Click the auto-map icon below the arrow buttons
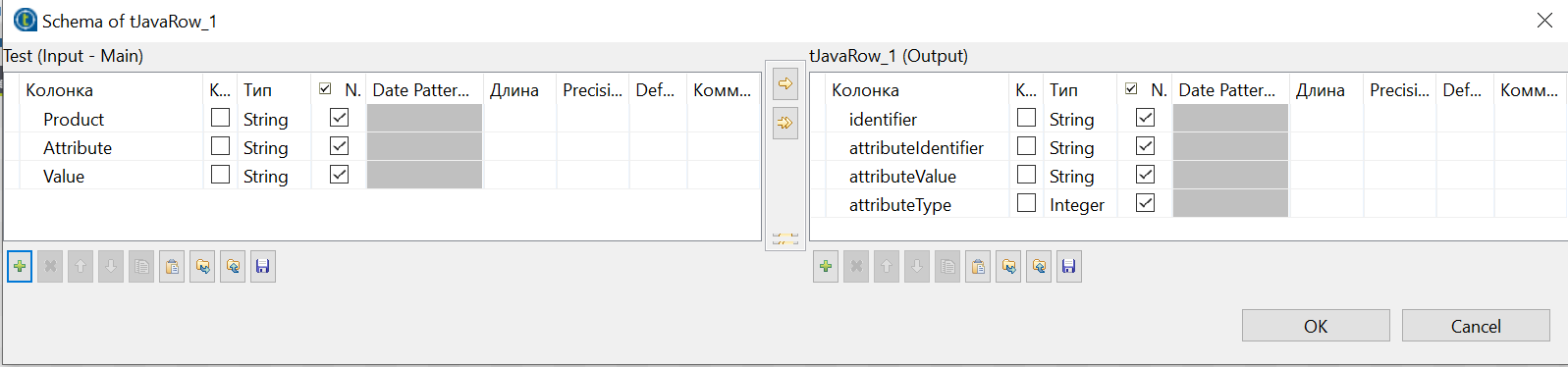 click(785, 237)
